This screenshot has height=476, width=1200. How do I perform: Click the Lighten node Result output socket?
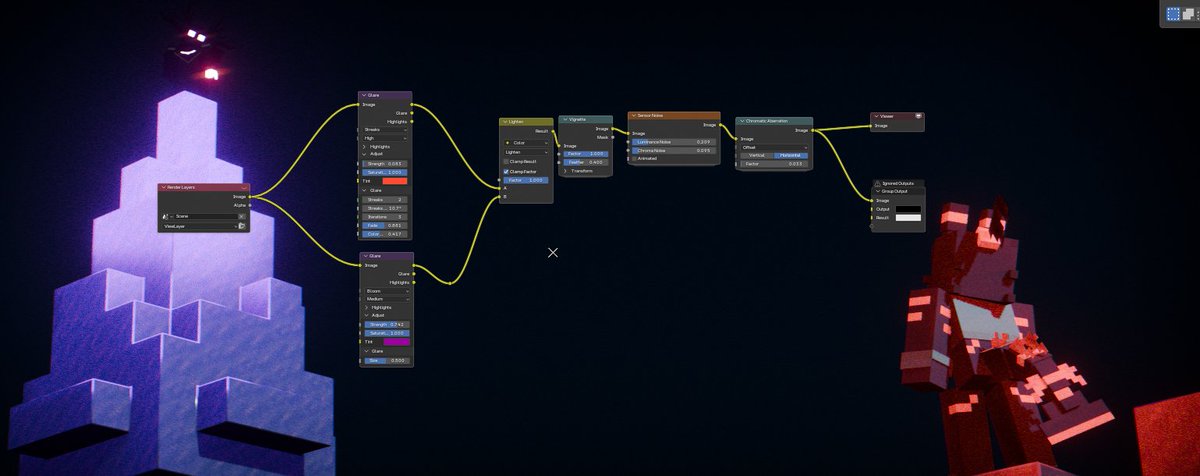point(553,131)
